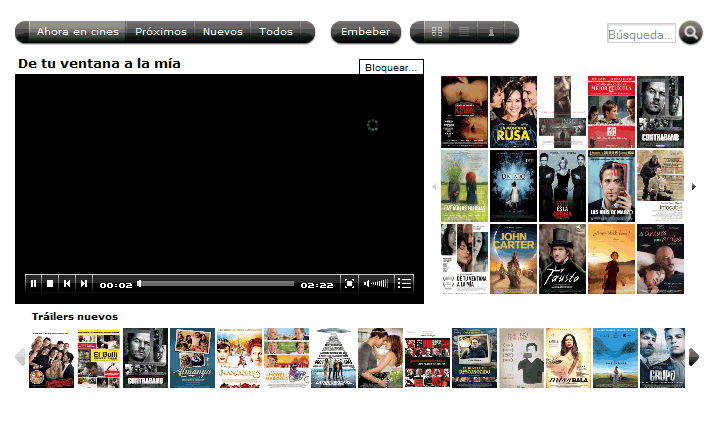This screenshot has width=712, height=423.
Task: Select the John Carter poster
Action: (x=513, y=259)
